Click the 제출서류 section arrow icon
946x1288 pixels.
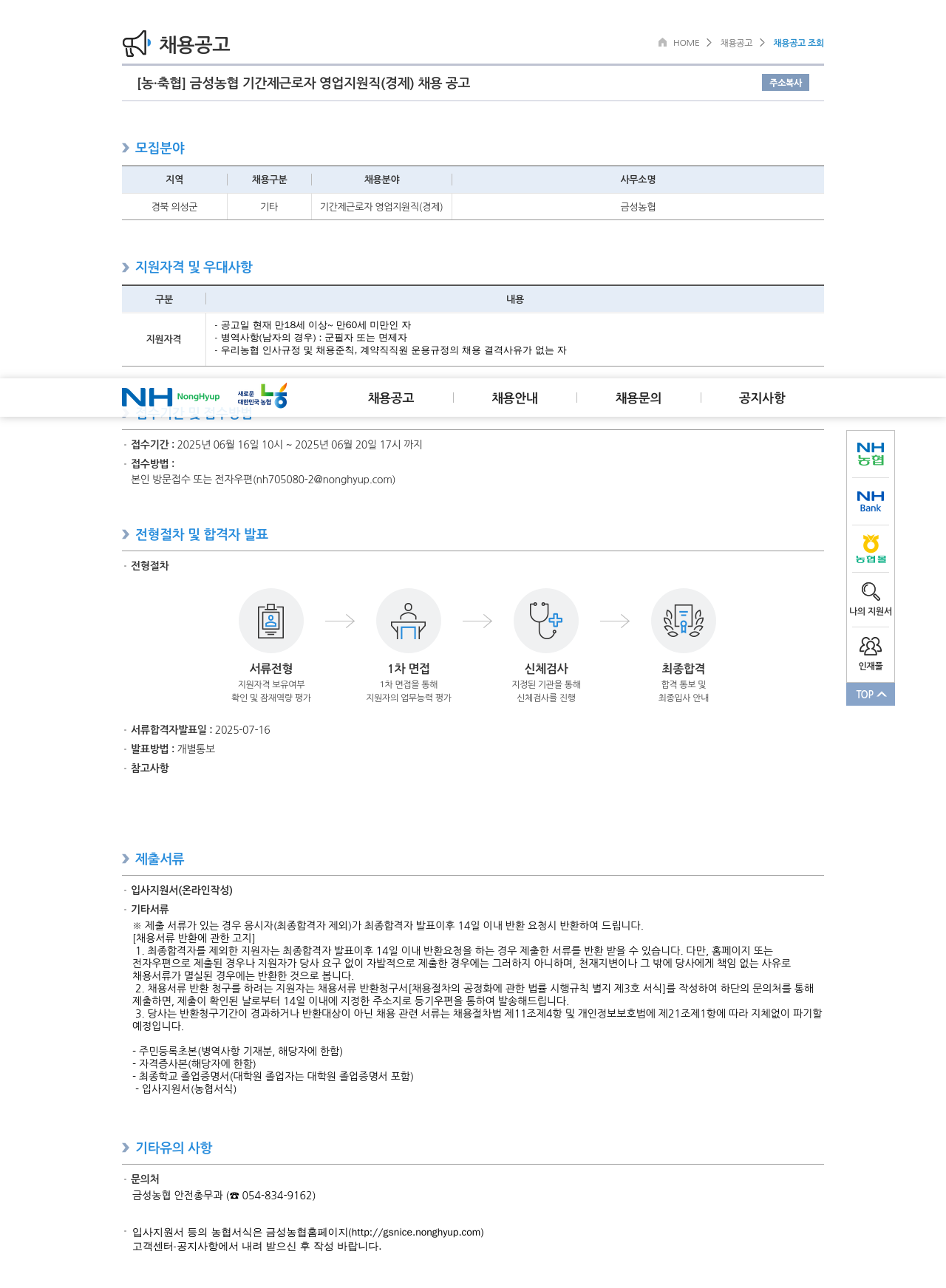pos(126,859)
